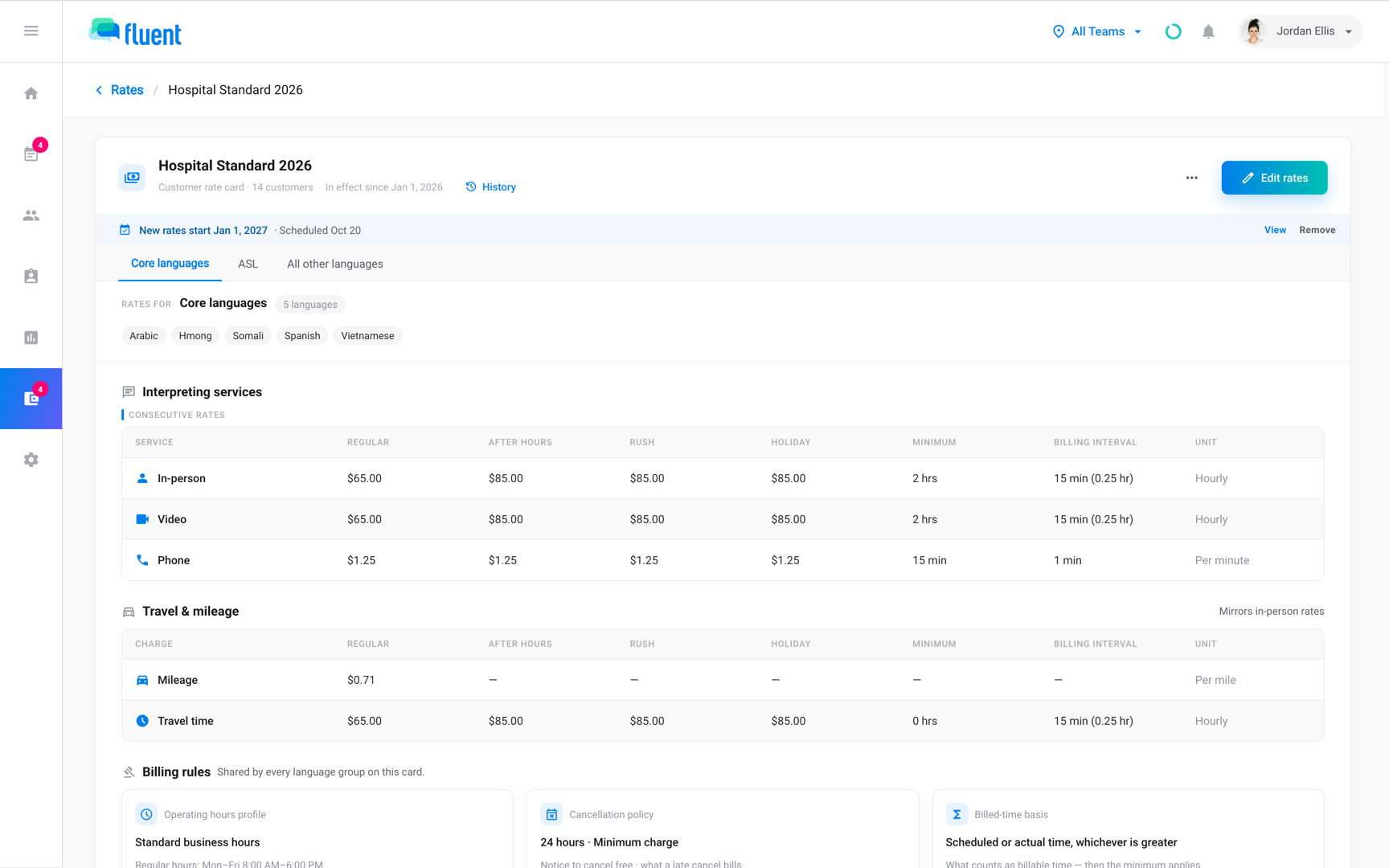Open the reports chart sidebar icon

(31, 338)
